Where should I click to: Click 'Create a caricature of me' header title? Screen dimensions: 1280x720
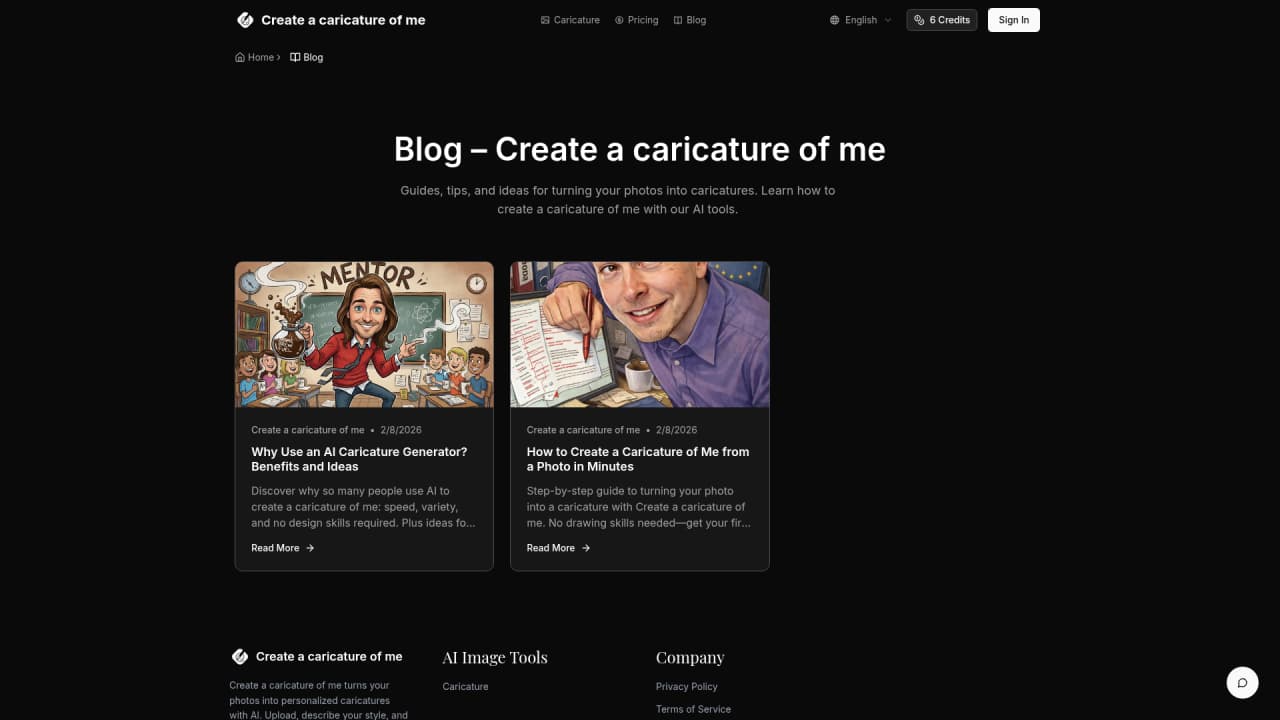click(x=343, y=20)
